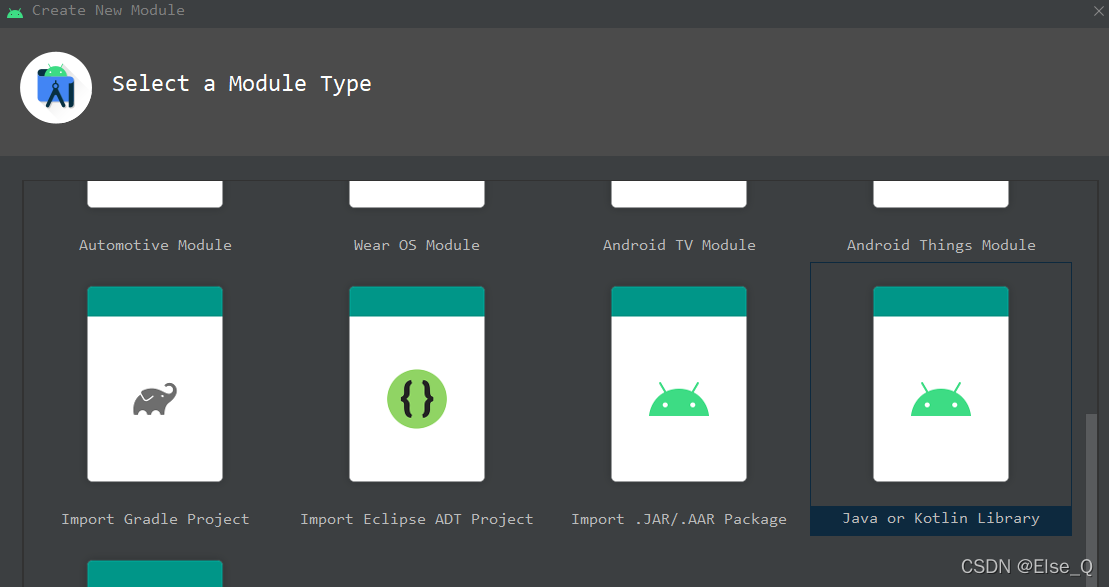
Task: Select Android TV Module label
Action: 679,245
